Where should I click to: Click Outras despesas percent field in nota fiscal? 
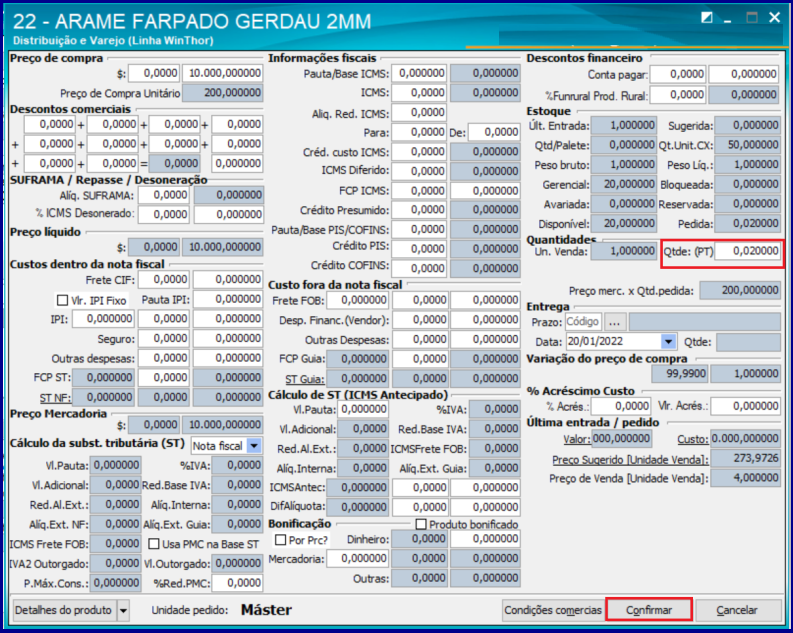pos(165,358)
